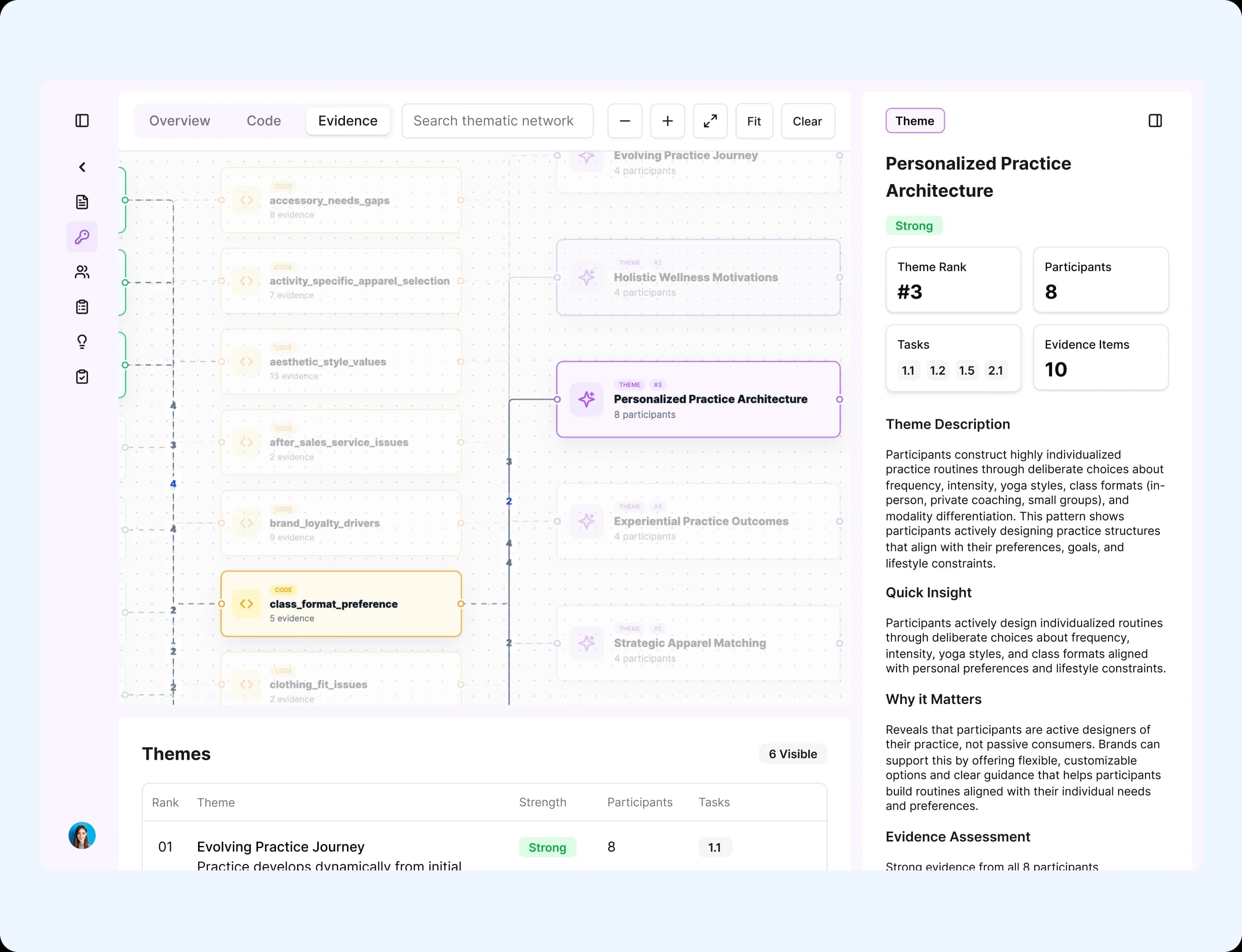This screenshot has width=1242, height=952.
Task: Click the Theme Description heading
Action: coord(948,424)
